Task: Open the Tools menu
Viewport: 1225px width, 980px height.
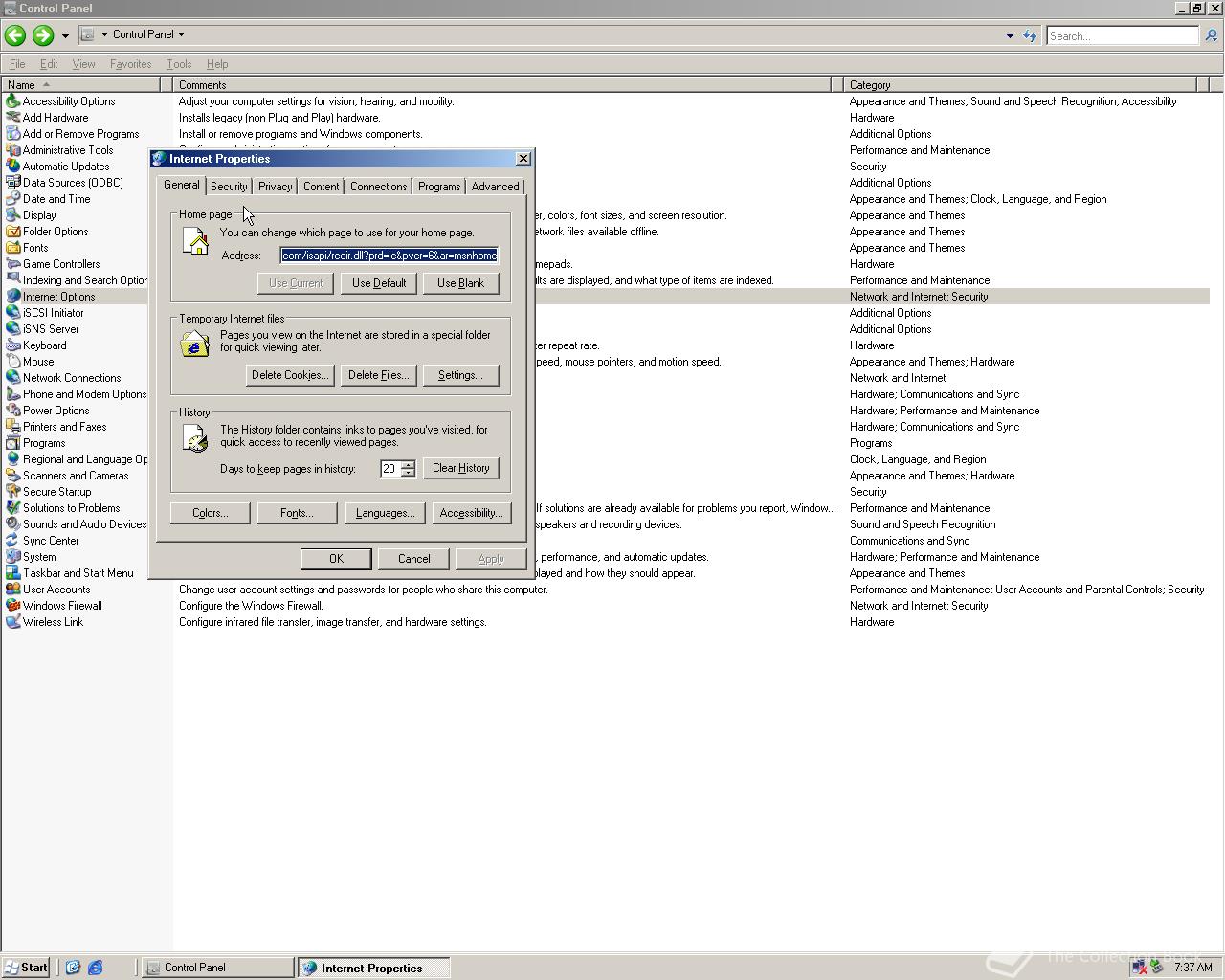Action: 179,64
